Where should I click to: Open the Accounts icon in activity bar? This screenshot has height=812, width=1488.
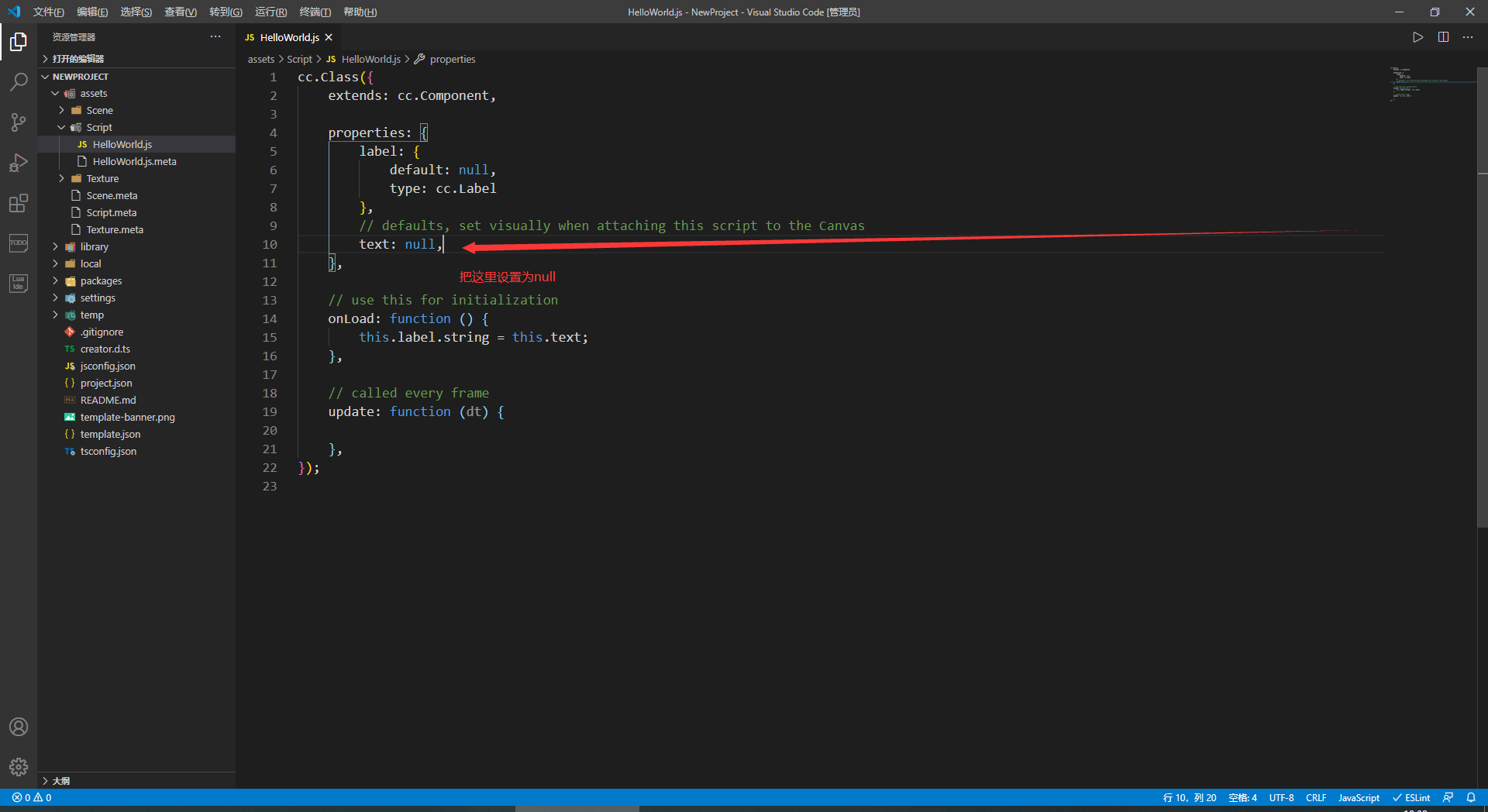[19, 727]
